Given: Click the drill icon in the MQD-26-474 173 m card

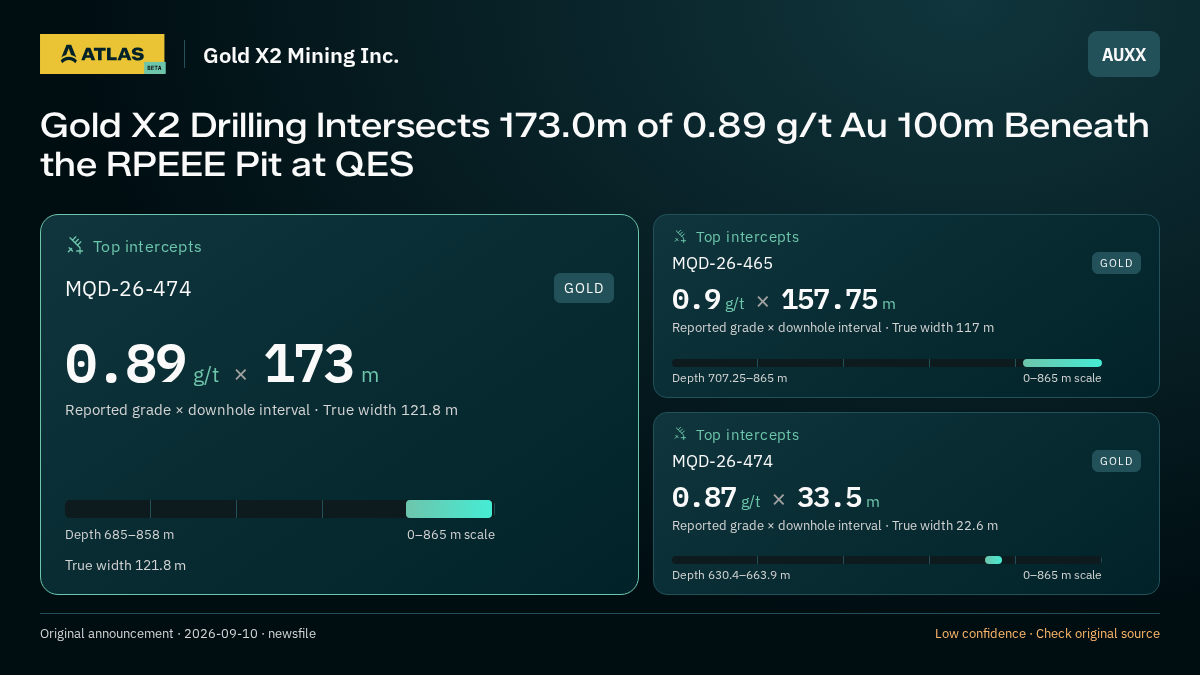Looking at the screenshot, I should point(75,245).
